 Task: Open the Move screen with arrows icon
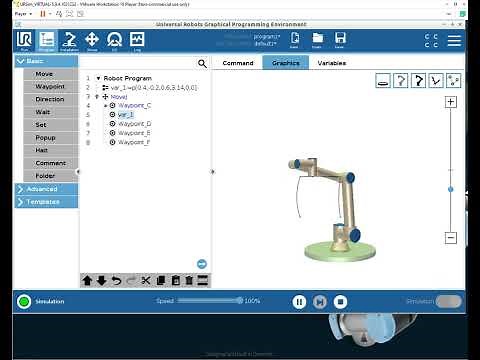(x=92, y=41)
